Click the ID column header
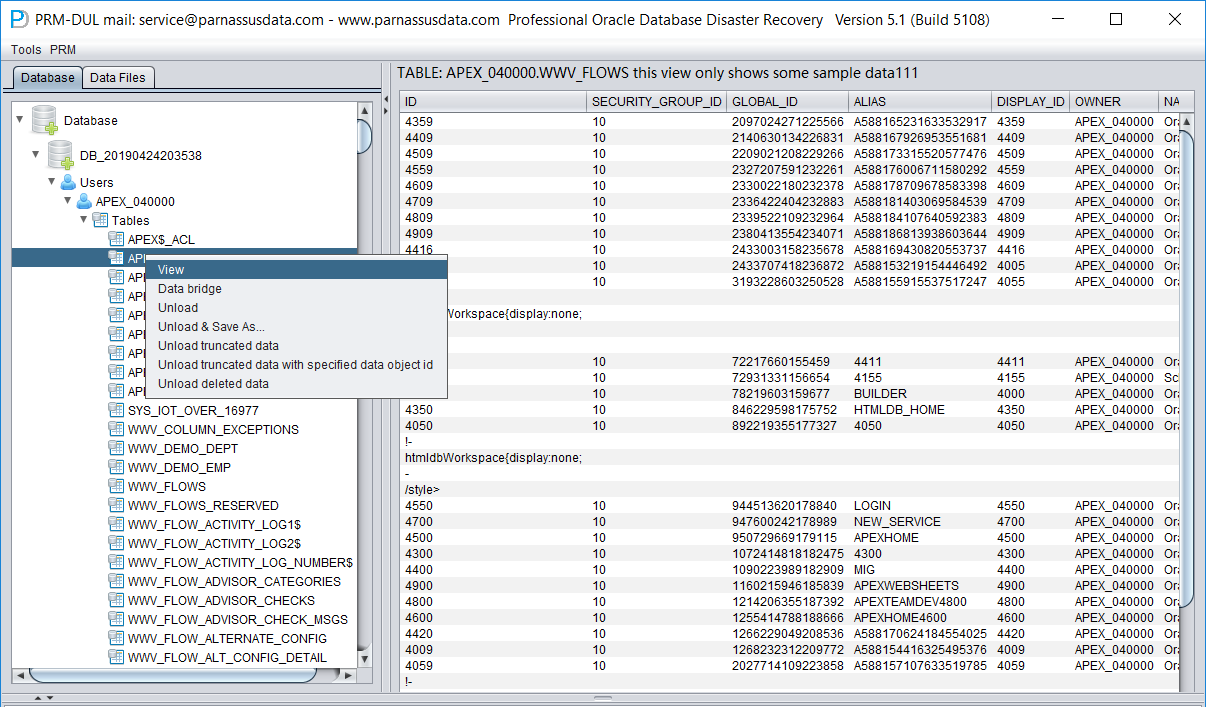Image resolution: width=1206 pixels, height=707 pixels. pyautogui.click(x=493, y=102)
